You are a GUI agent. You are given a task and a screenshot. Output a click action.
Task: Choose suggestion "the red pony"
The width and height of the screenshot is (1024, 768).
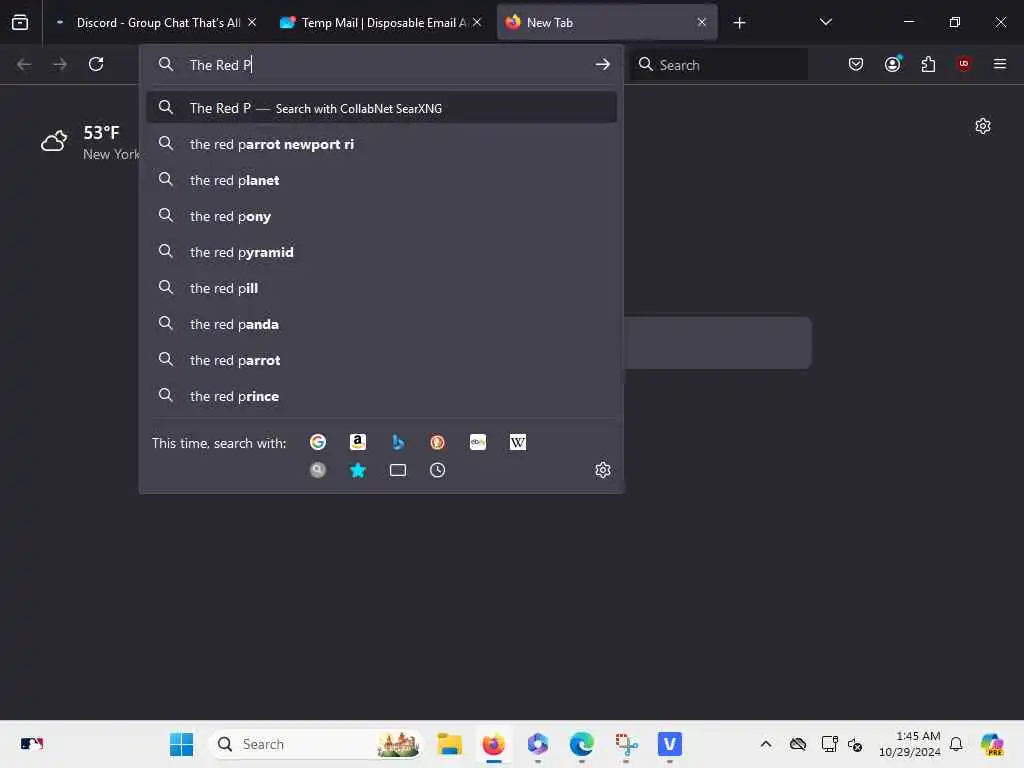point(381,216)
